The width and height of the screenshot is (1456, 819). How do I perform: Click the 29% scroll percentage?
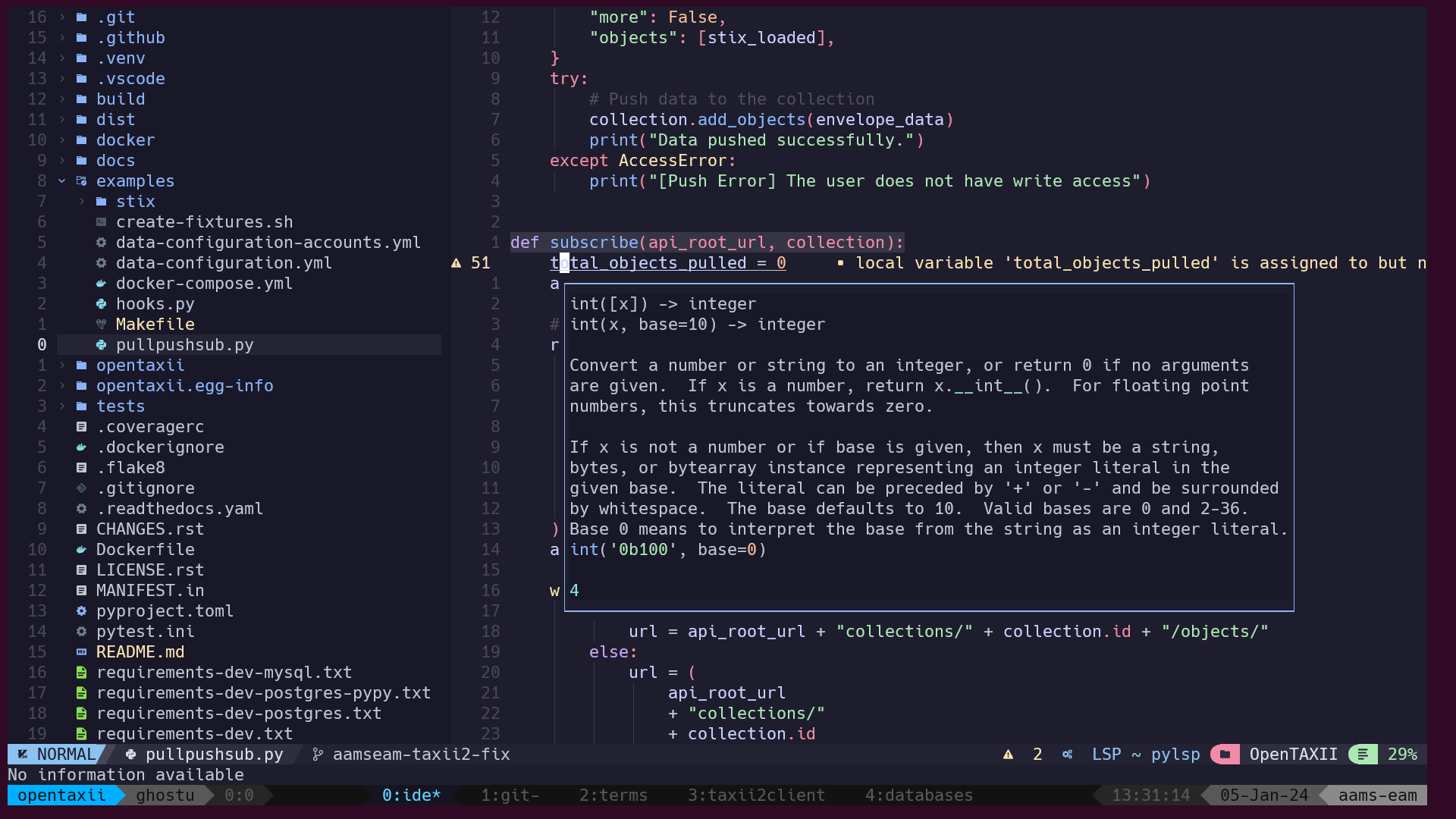coord(1403,755)
